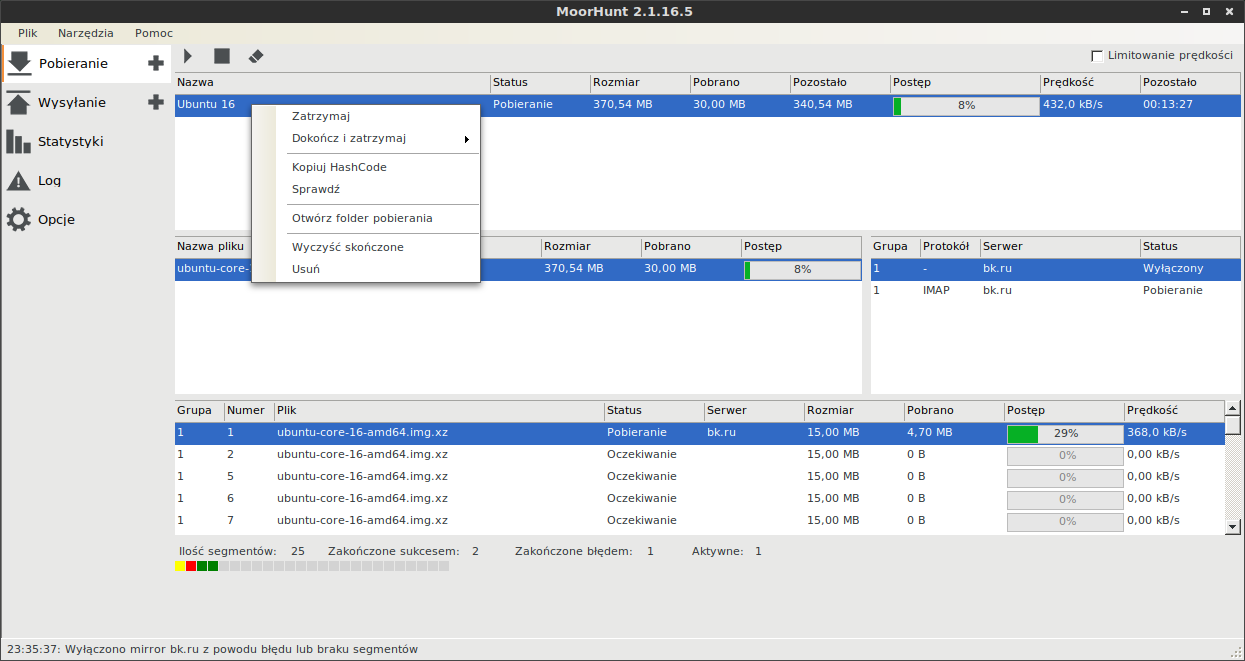This screenshot has width=1245, height=661.
Task: Select segment number 6 row
Action: click(699, 498)
